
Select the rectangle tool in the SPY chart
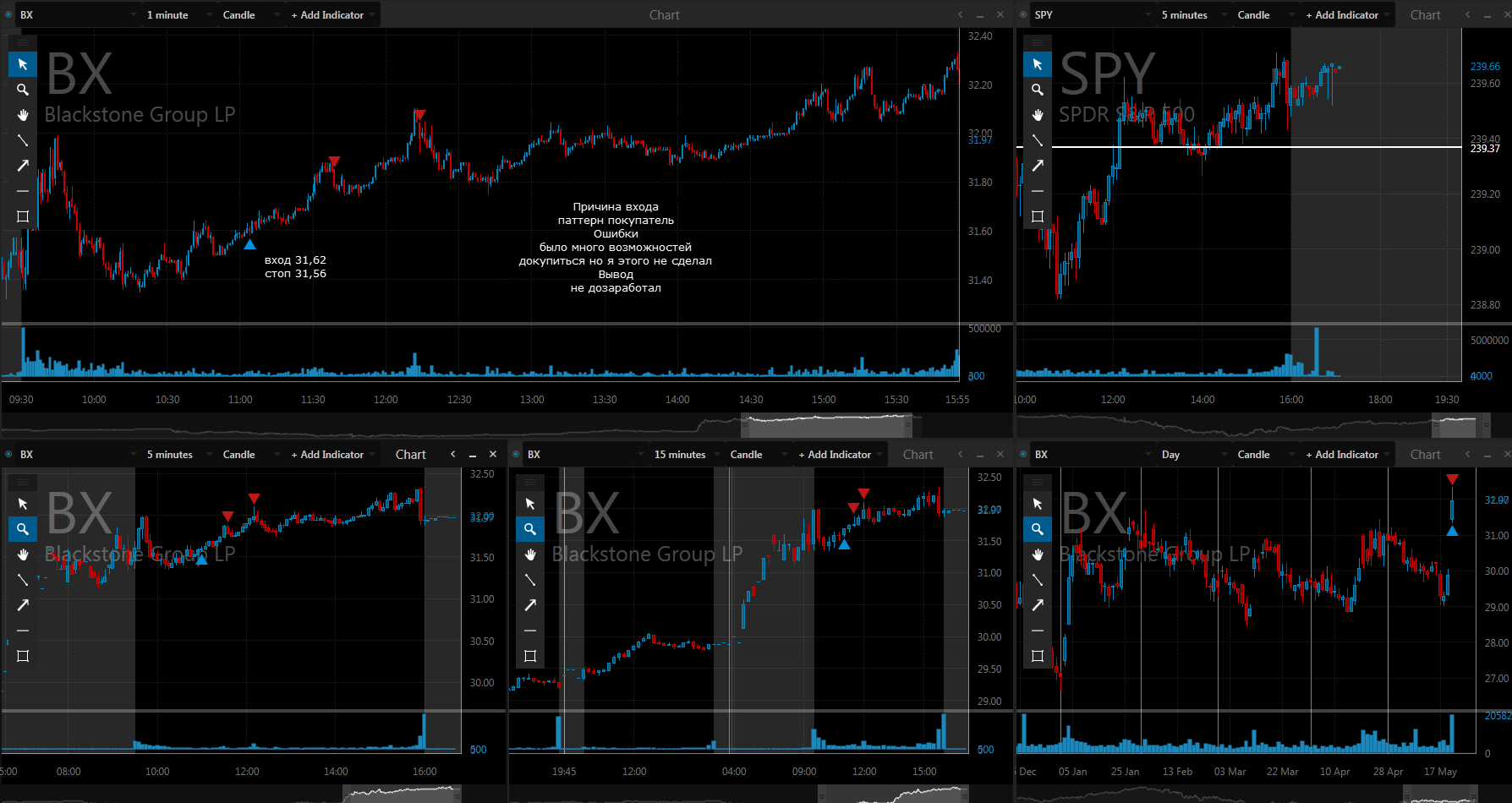(1038, 216)
